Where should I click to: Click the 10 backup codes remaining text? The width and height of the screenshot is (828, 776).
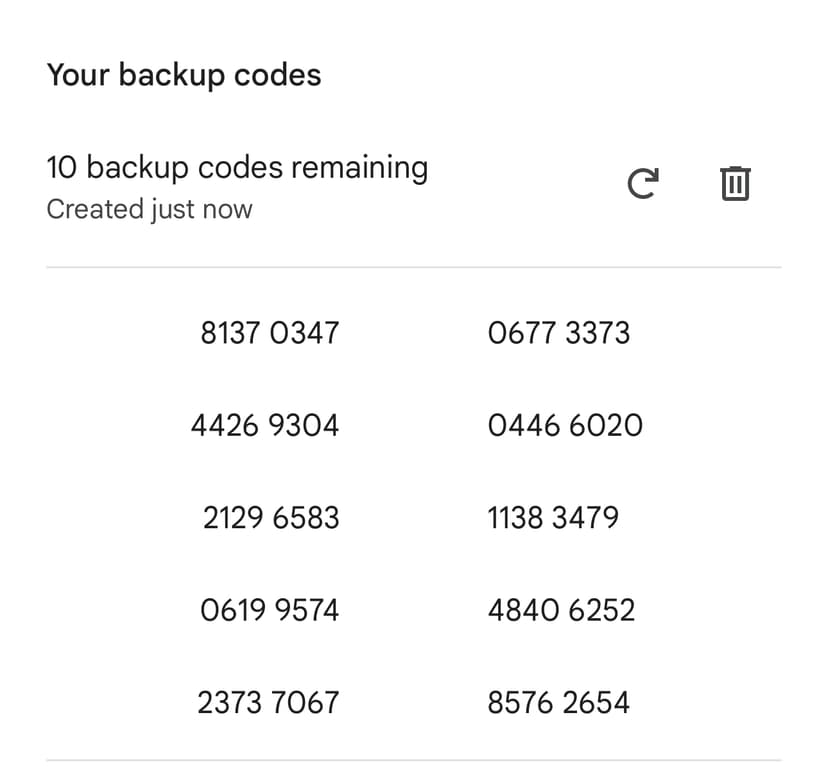238,167
